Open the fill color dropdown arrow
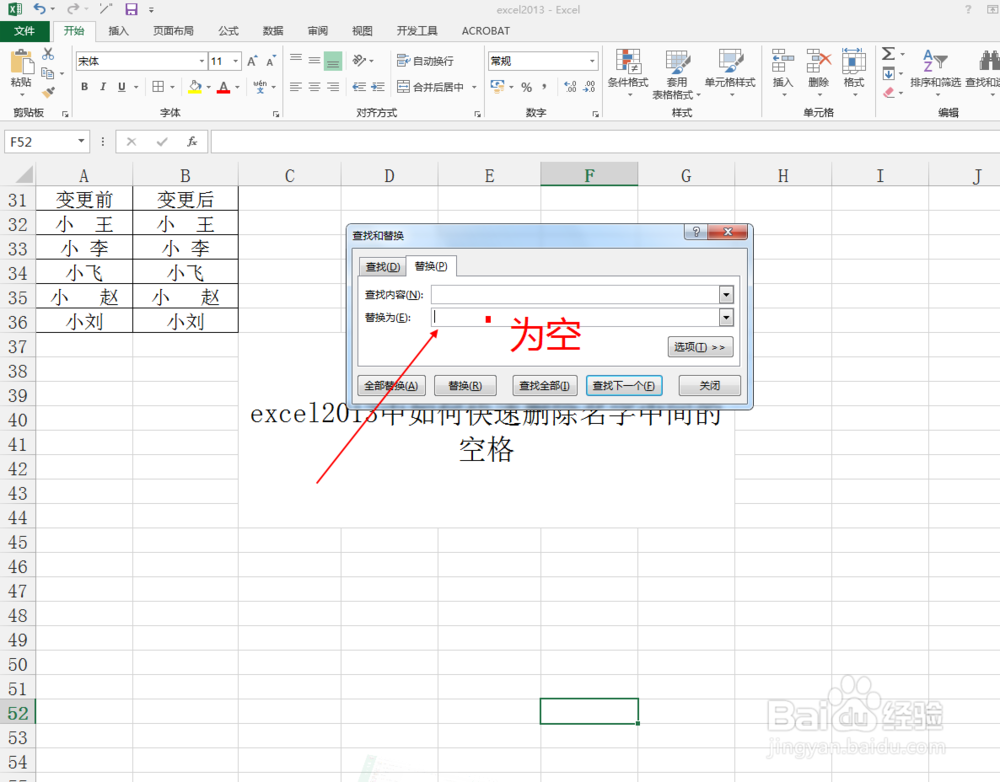The image size is (1000, 782). 209,87
